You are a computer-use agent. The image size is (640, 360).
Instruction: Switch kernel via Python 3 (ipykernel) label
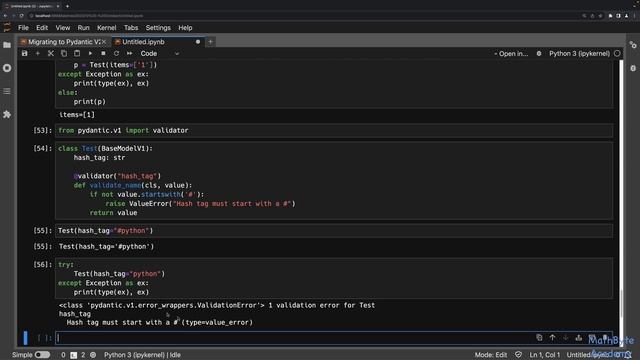coord(579,53)
